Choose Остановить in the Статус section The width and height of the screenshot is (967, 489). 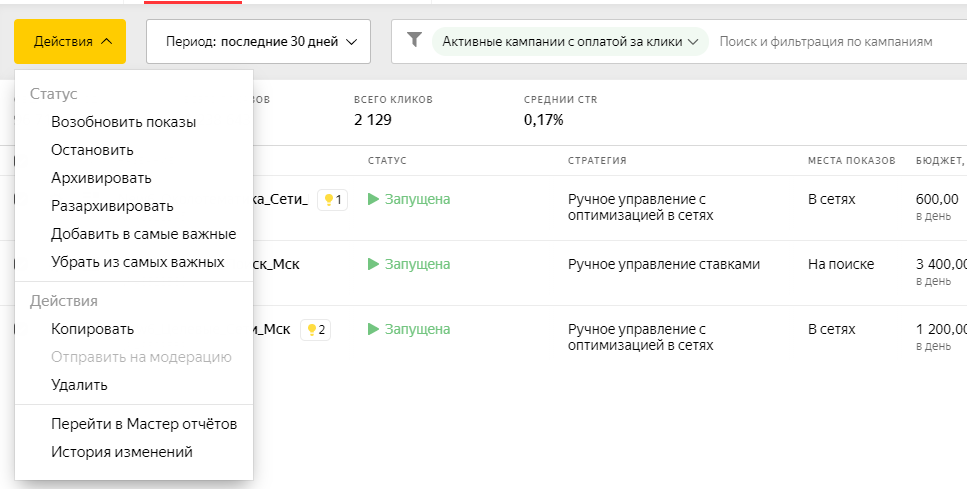(92, 150)
